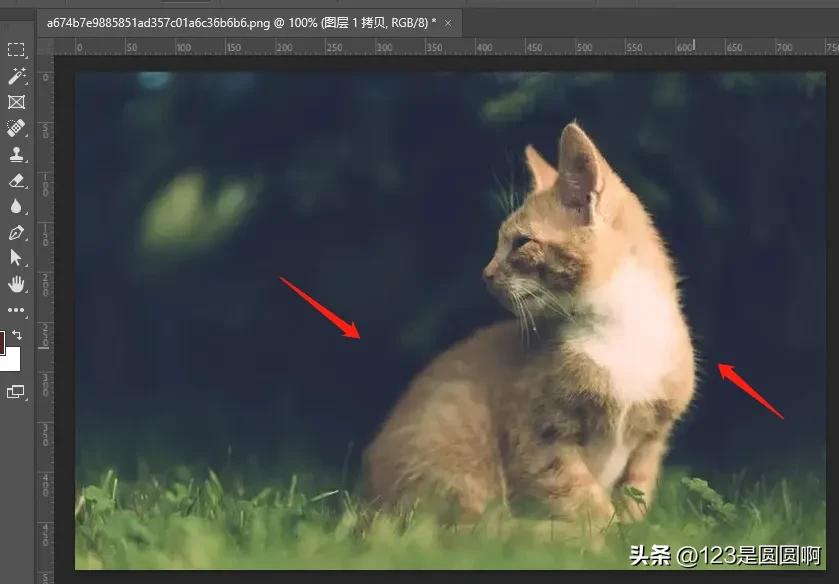Select the Magic Wand tool

[16, 74]
